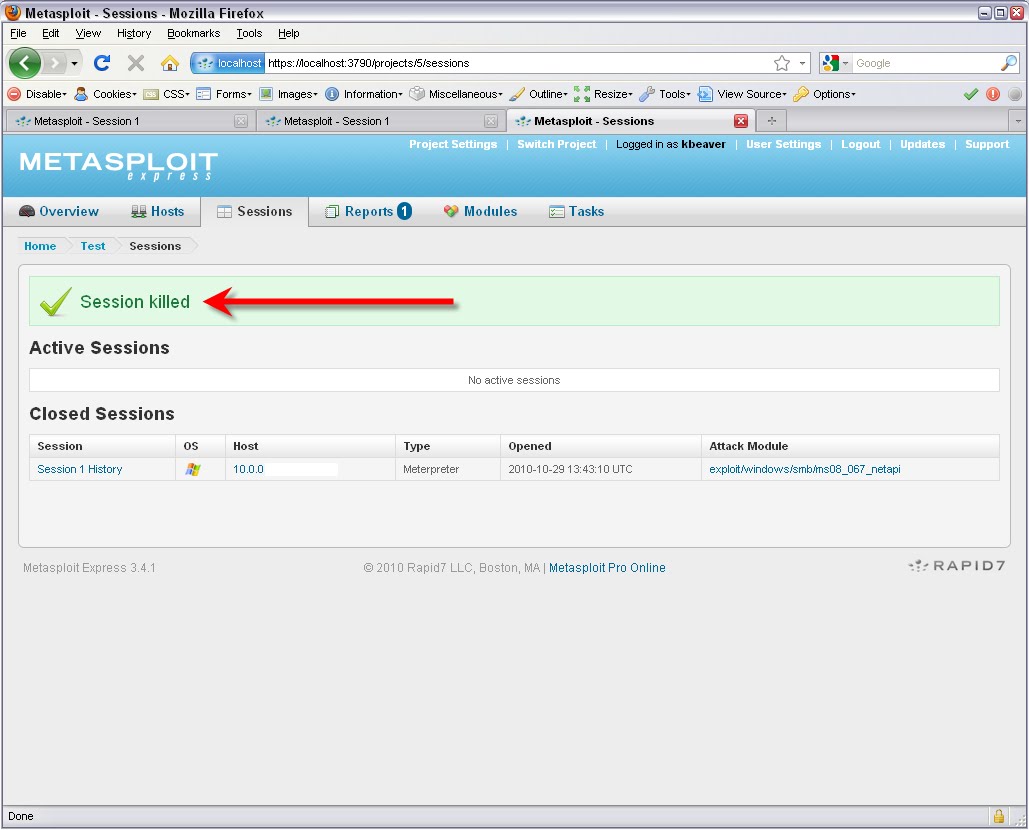
Task: Click the Metasploit Express logo
Action: [119, 165]
